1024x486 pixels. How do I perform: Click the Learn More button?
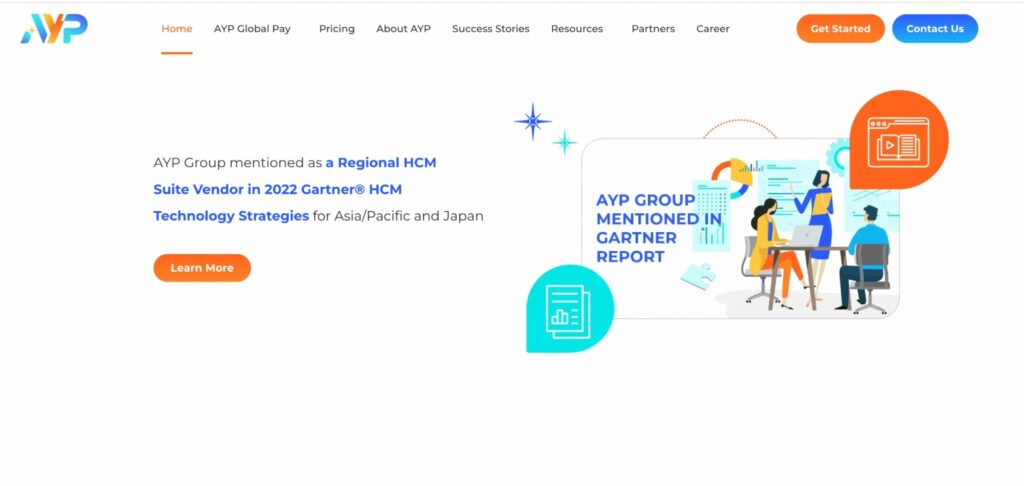click(x=202, y=268)
